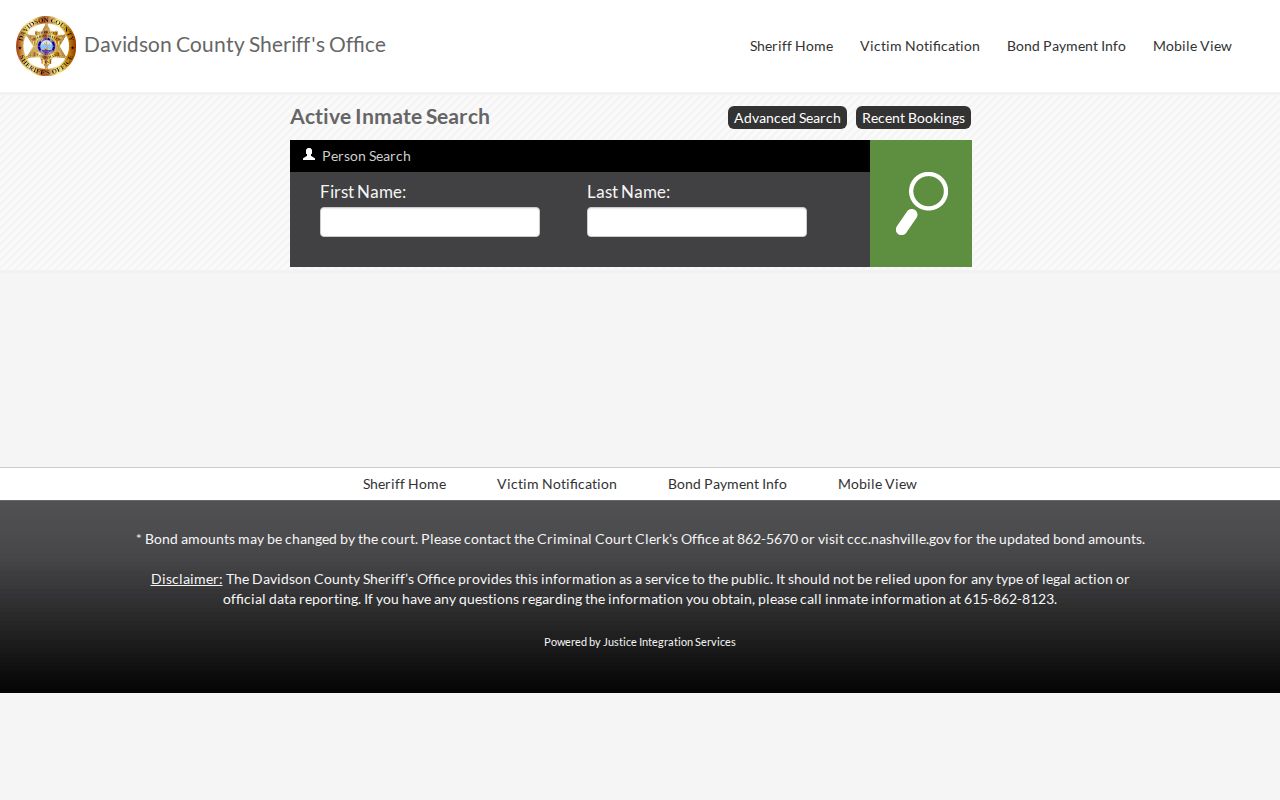Click the Powered by Justice Integration Services text
The height and width of the screenshot is (800, 1280).
(x=640, y=642)
